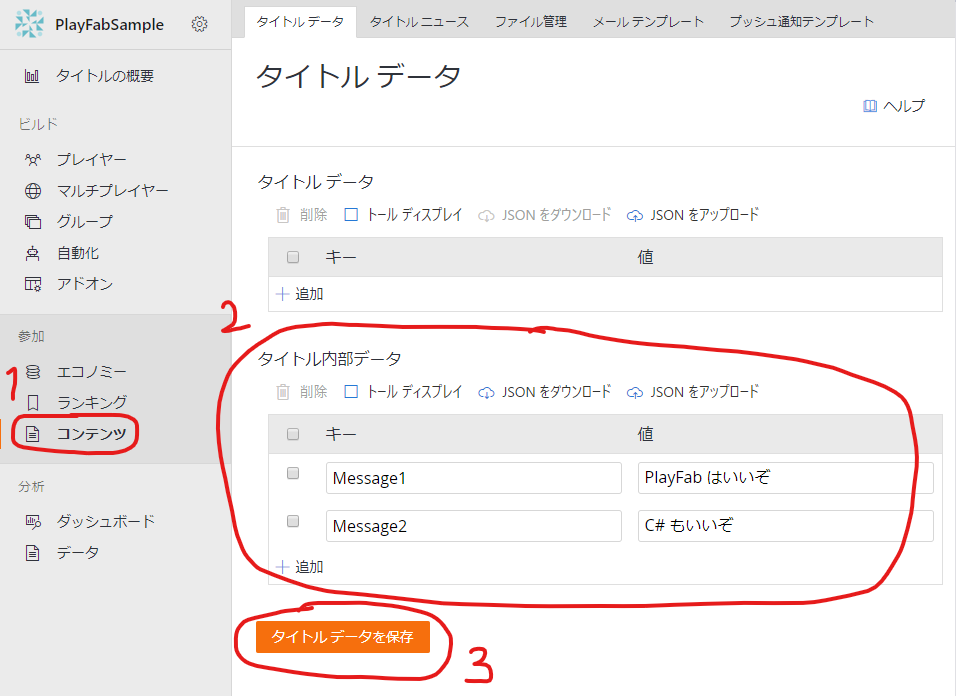Screen dimensions: 956x696
Task: Click the bar-chart icon beside タイトルの概要
Action: (x=32, y=76)
